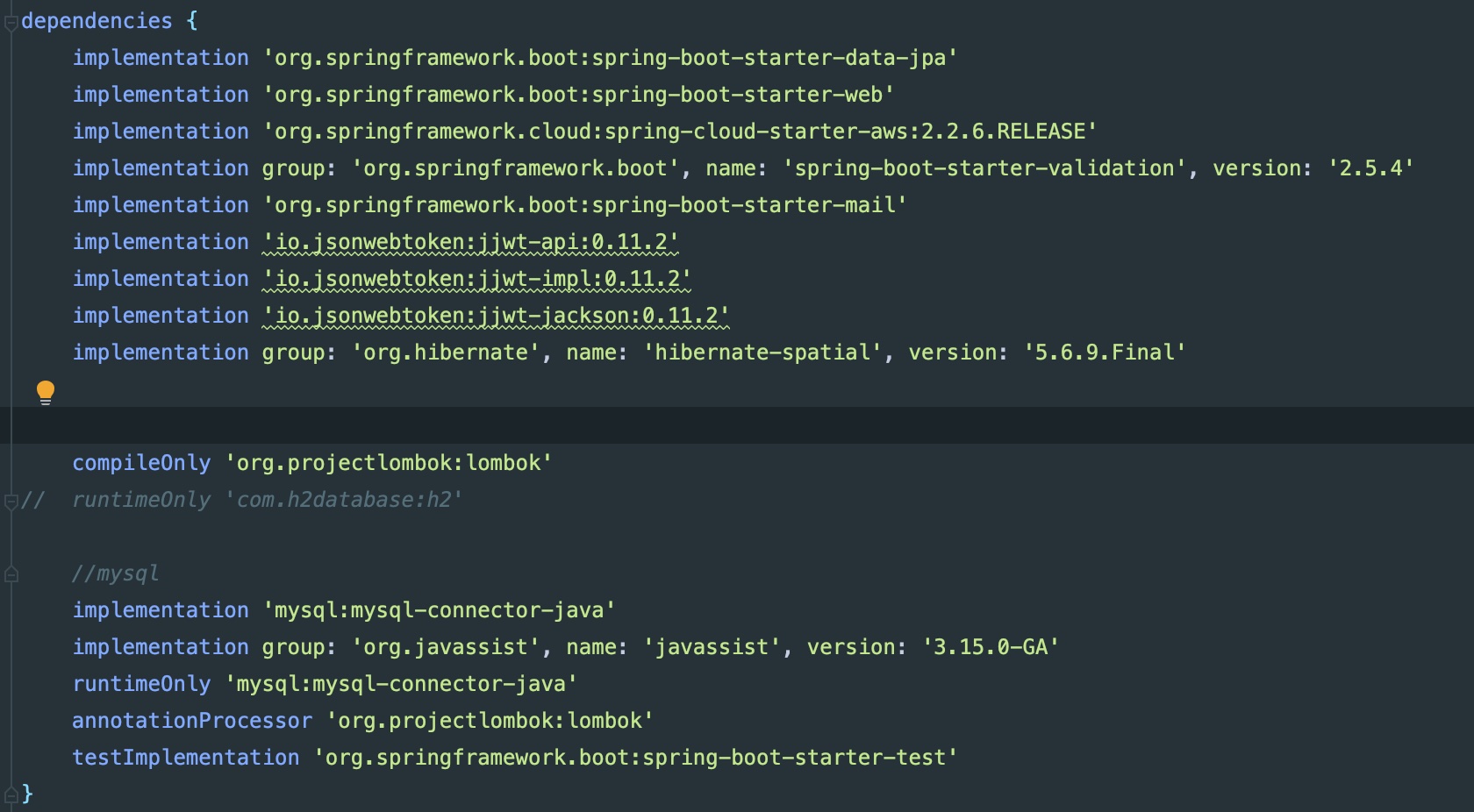Viewport: 1474px width, 812px height.
Task: Click 'mysql:mysql-connector-java' on implementation line
Action: click(x=439, y=610)
